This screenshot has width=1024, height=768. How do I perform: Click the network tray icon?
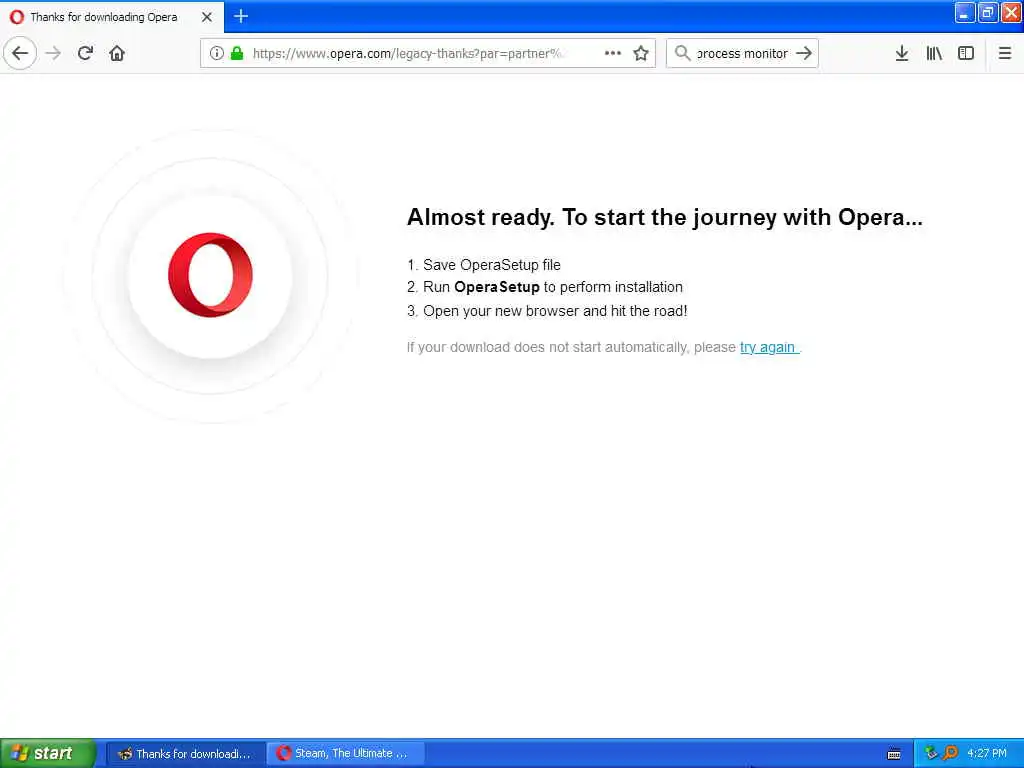pyautogui.click(x=931, y=753)
